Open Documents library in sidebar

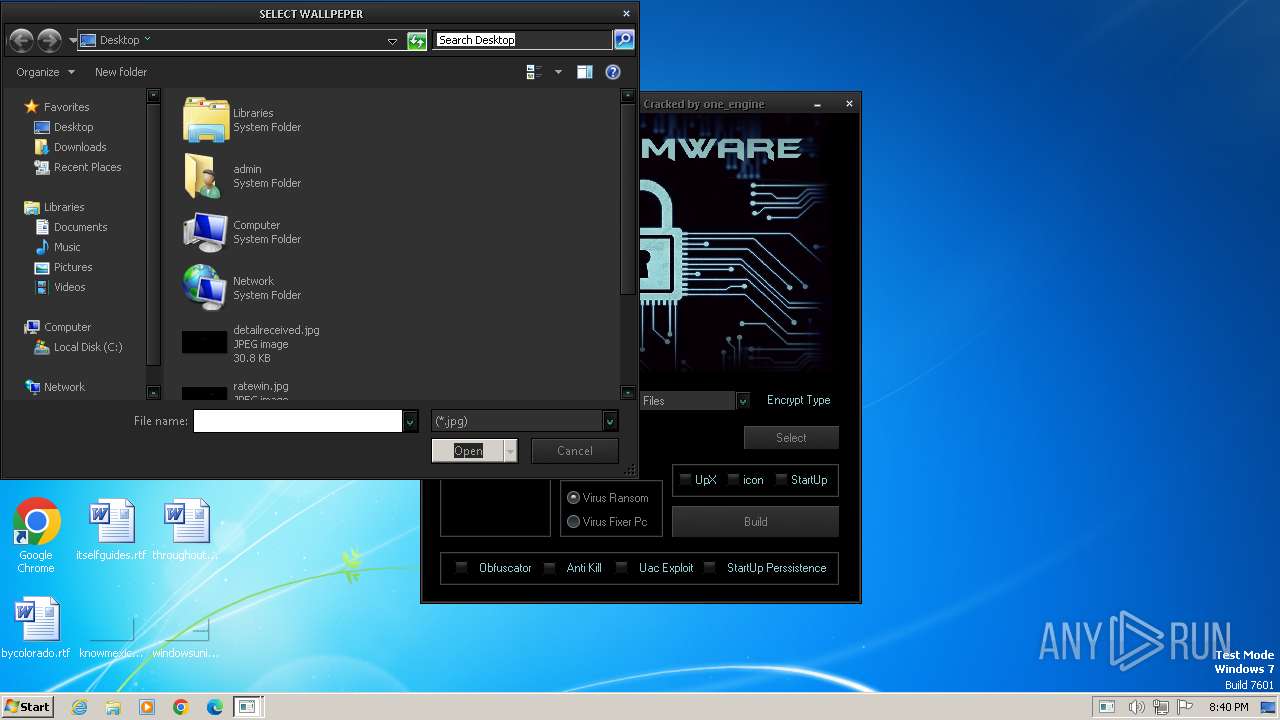(80, 227)
